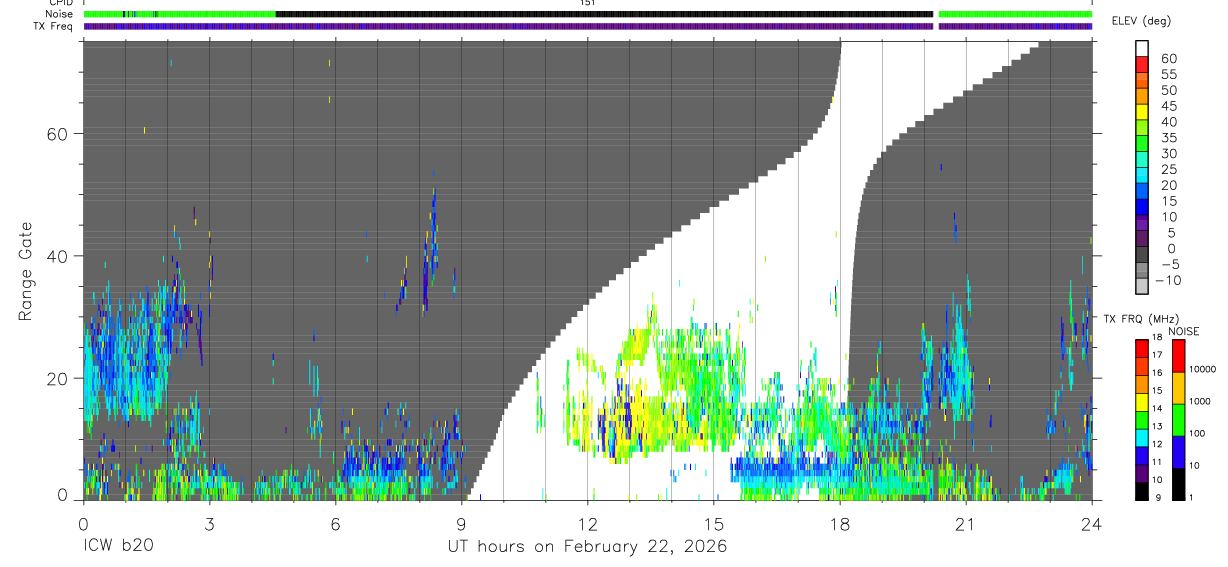Click the ELEV colorbar label '30'
The width and height of the screenshot is (1228, 567).
[1168, 154]
